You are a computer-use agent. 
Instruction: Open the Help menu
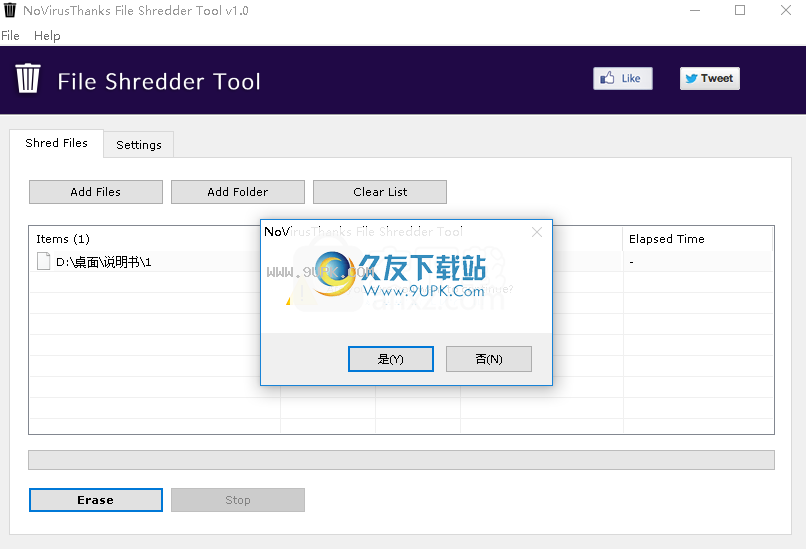(47, 35)
